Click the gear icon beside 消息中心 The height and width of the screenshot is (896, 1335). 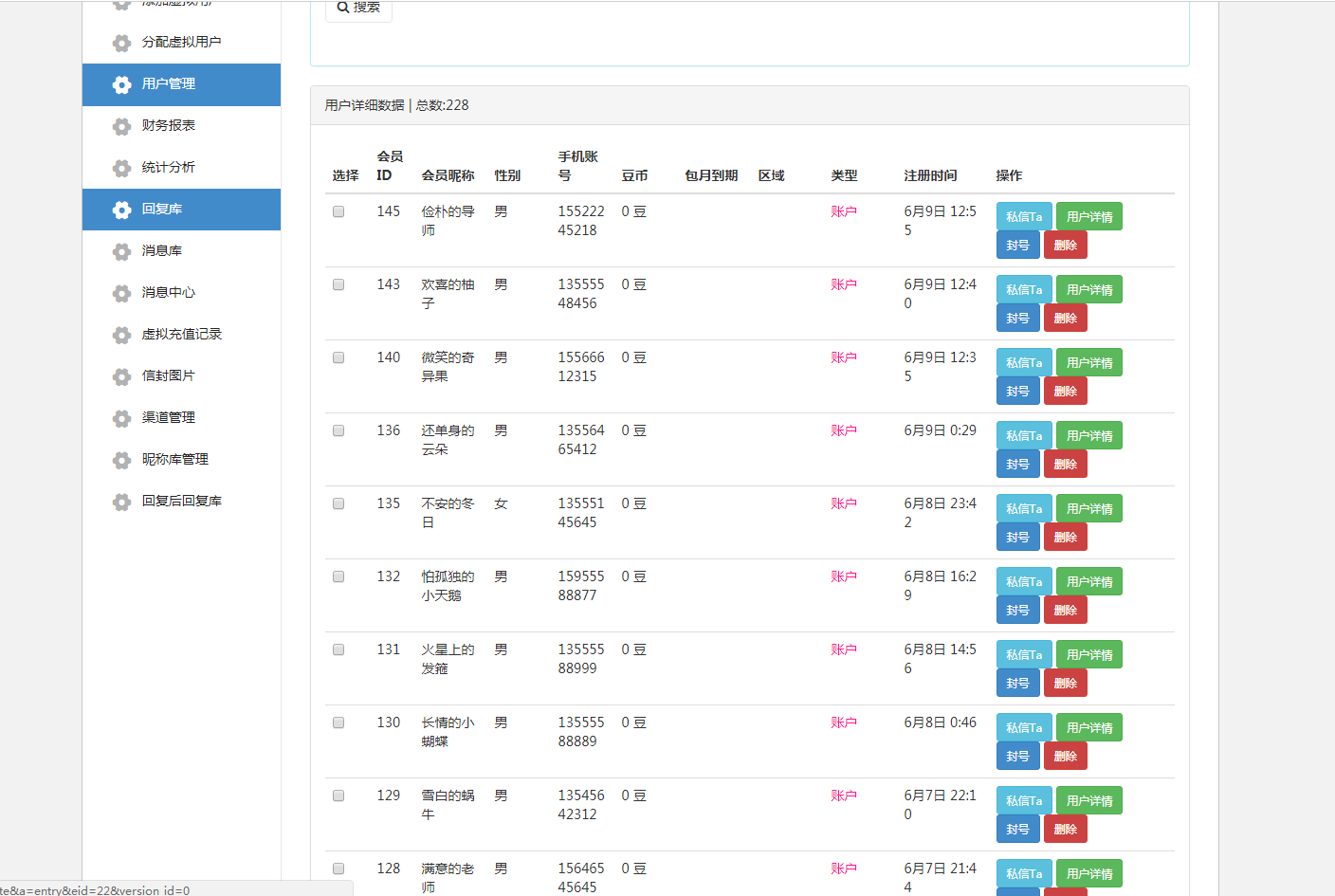tap(121, 293)
